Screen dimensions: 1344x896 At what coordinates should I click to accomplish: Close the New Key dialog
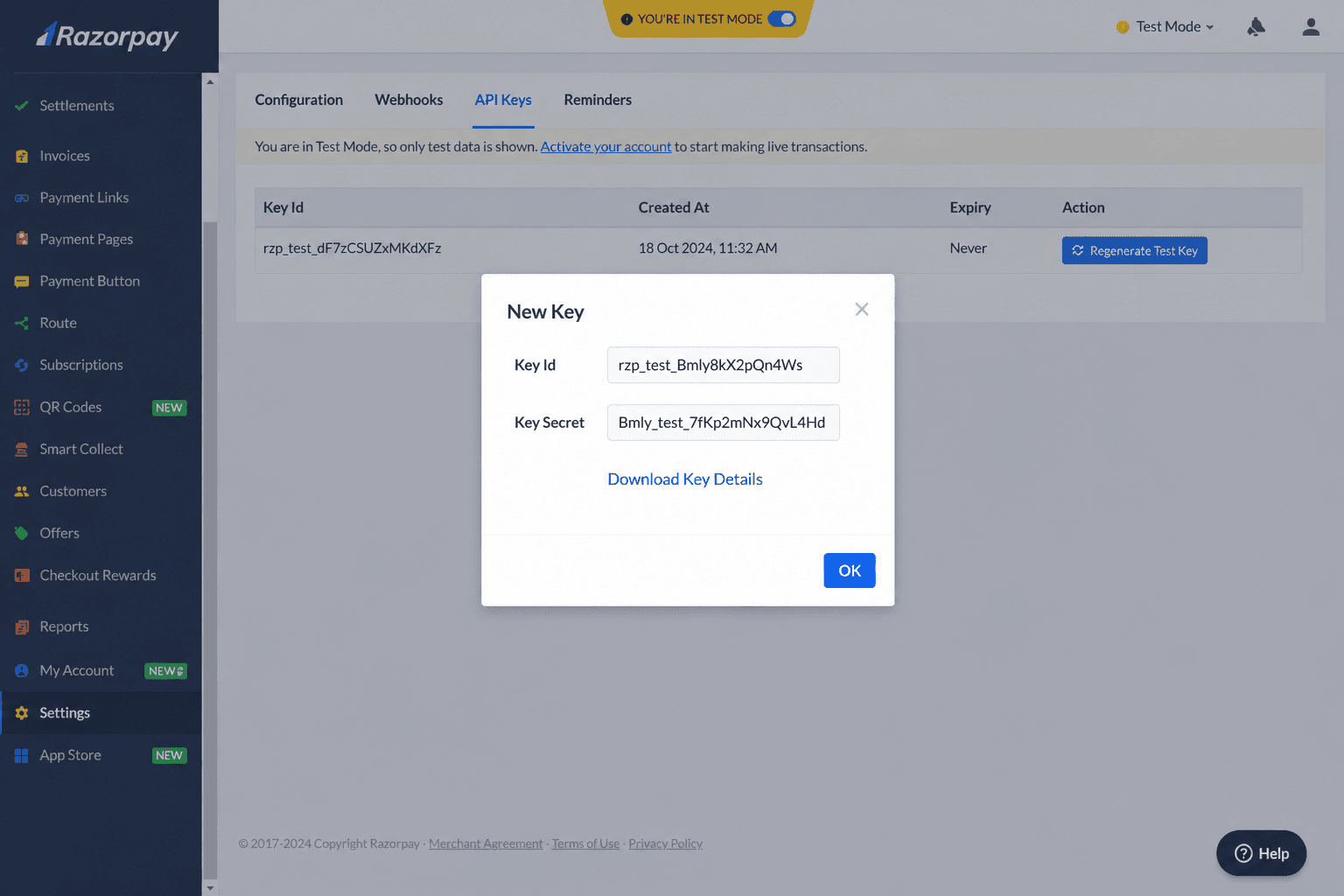click(x=862, y=309)
